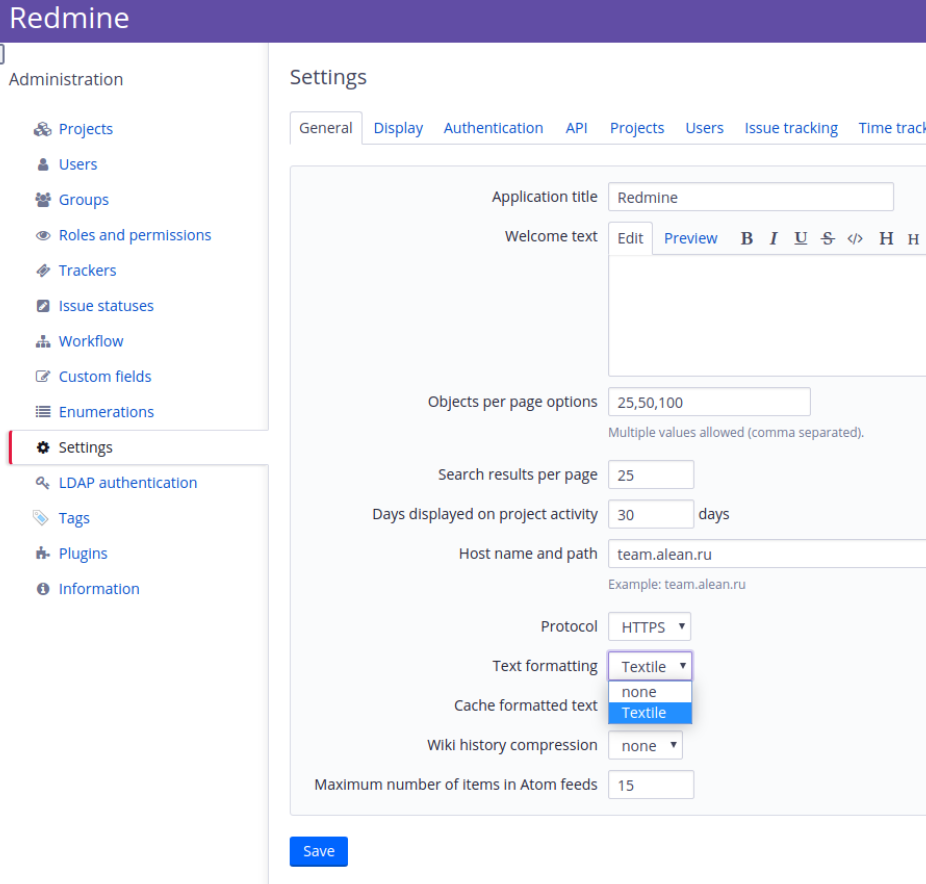Apply strikethrough formatting to welcome text
926x884 pixels.
coord(827,239)
